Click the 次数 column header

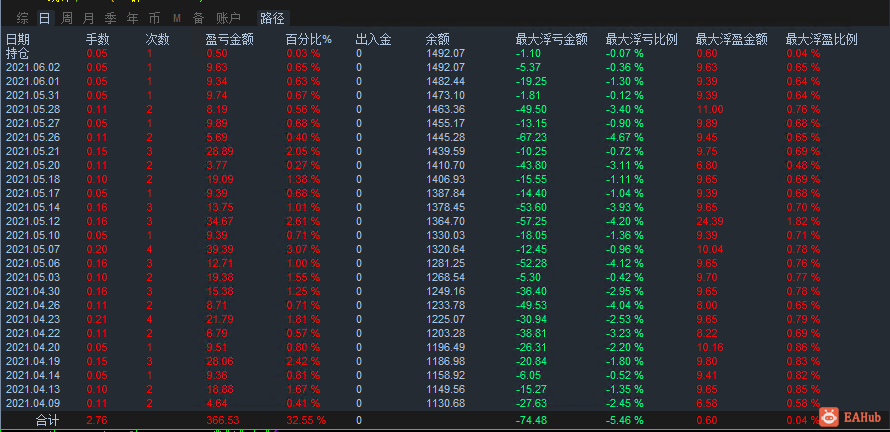[157, 39]
